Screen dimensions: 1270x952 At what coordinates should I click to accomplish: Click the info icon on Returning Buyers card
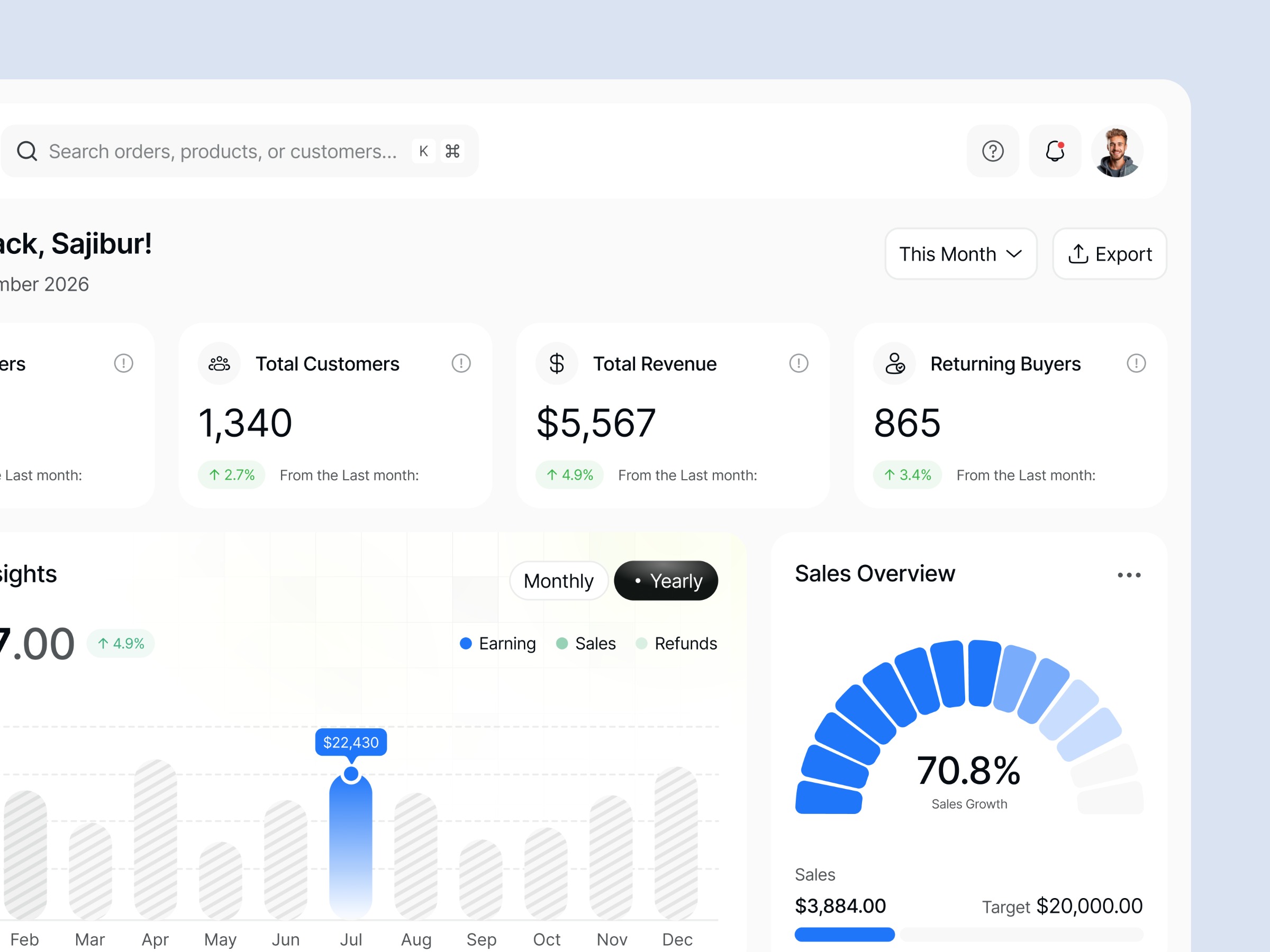pos(1137,363)
